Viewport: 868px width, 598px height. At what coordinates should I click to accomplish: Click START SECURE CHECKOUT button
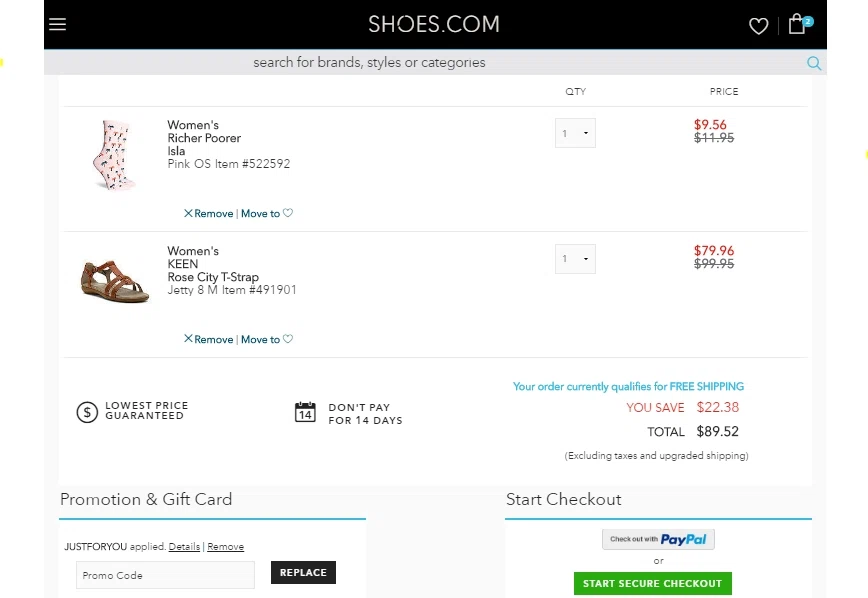(653, 584)
